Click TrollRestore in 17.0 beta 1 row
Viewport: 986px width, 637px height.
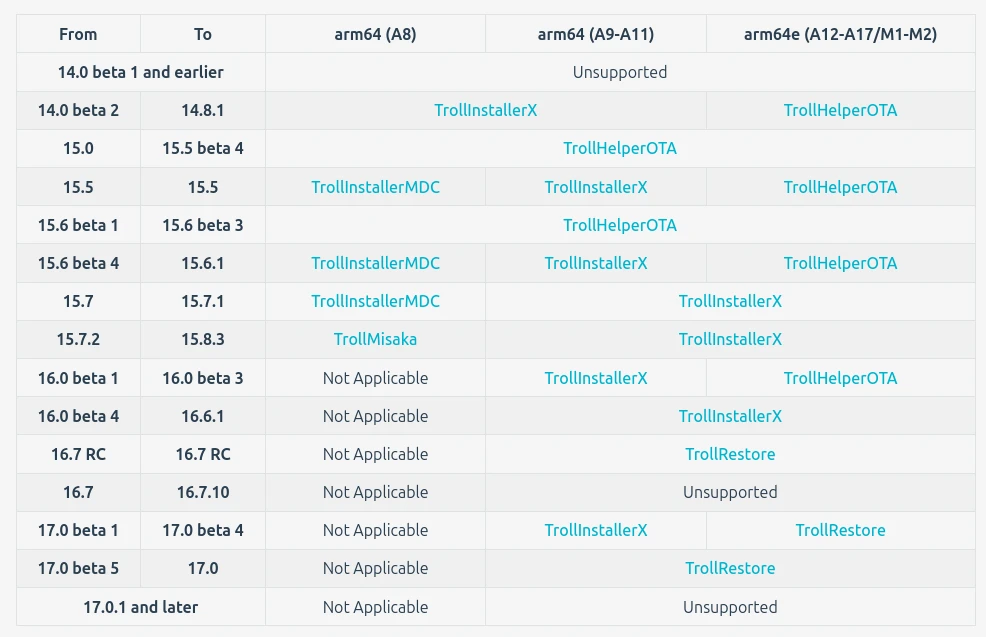pos(840,530)
